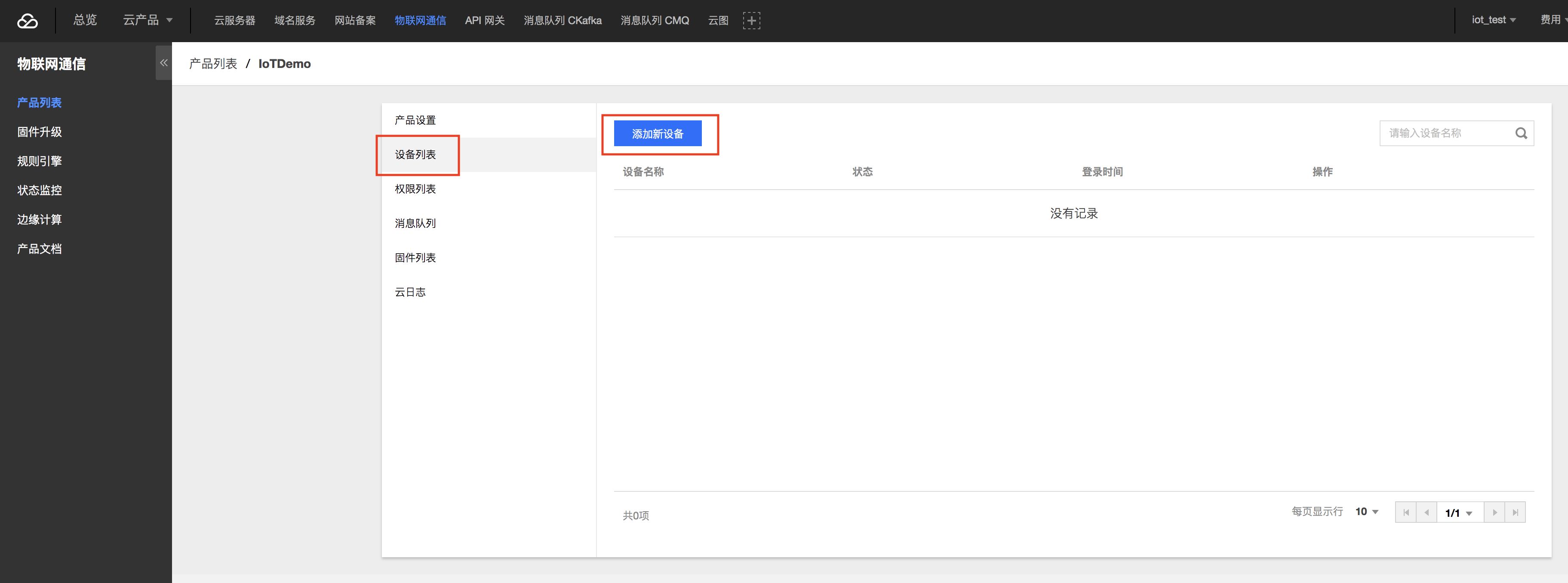The image size is (1568, 583).
Task: Open the iot_test account dropdown
Action: tap(1494, 20)
